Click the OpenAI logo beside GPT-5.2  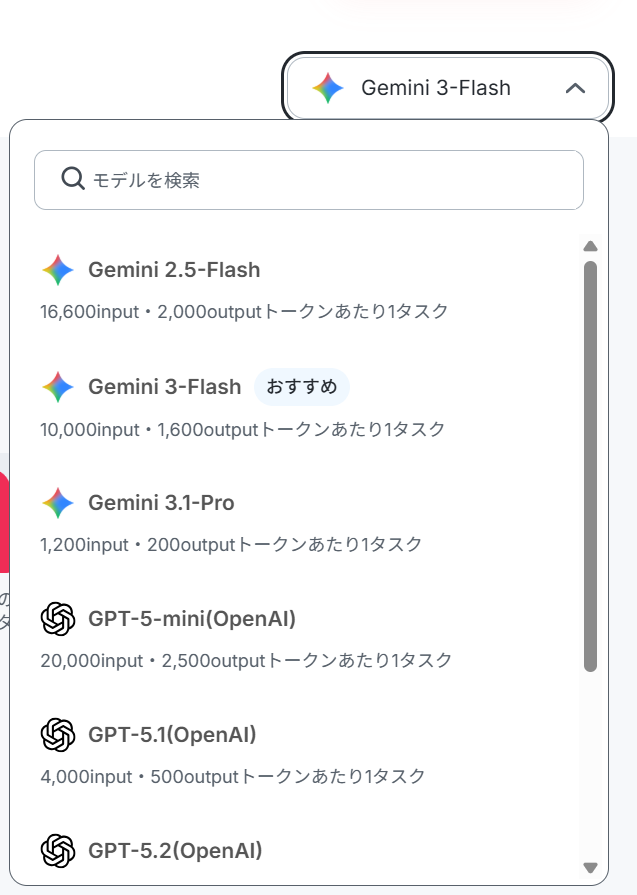point(58,850)
